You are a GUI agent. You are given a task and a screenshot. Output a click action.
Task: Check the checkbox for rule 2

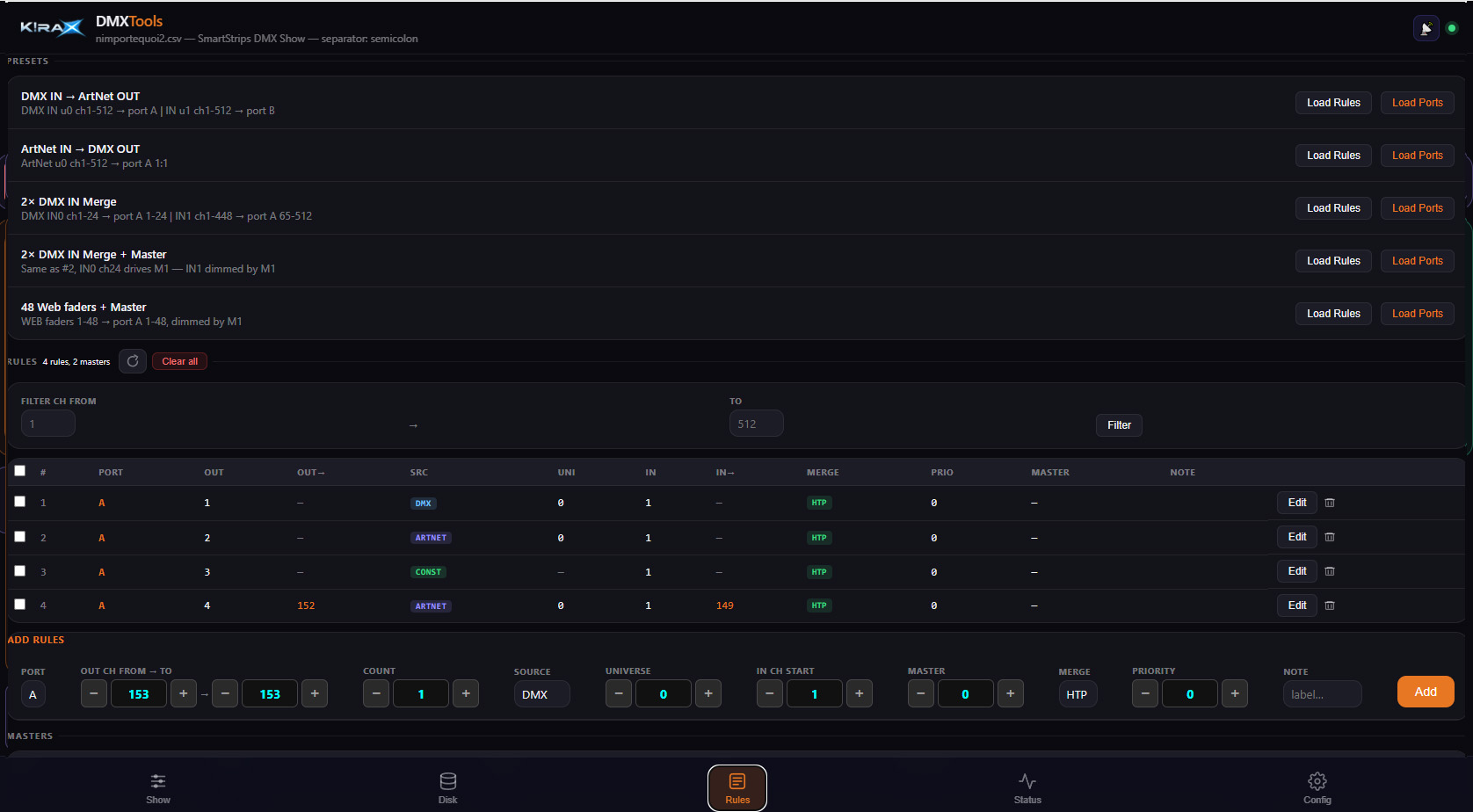pos(20,536)
